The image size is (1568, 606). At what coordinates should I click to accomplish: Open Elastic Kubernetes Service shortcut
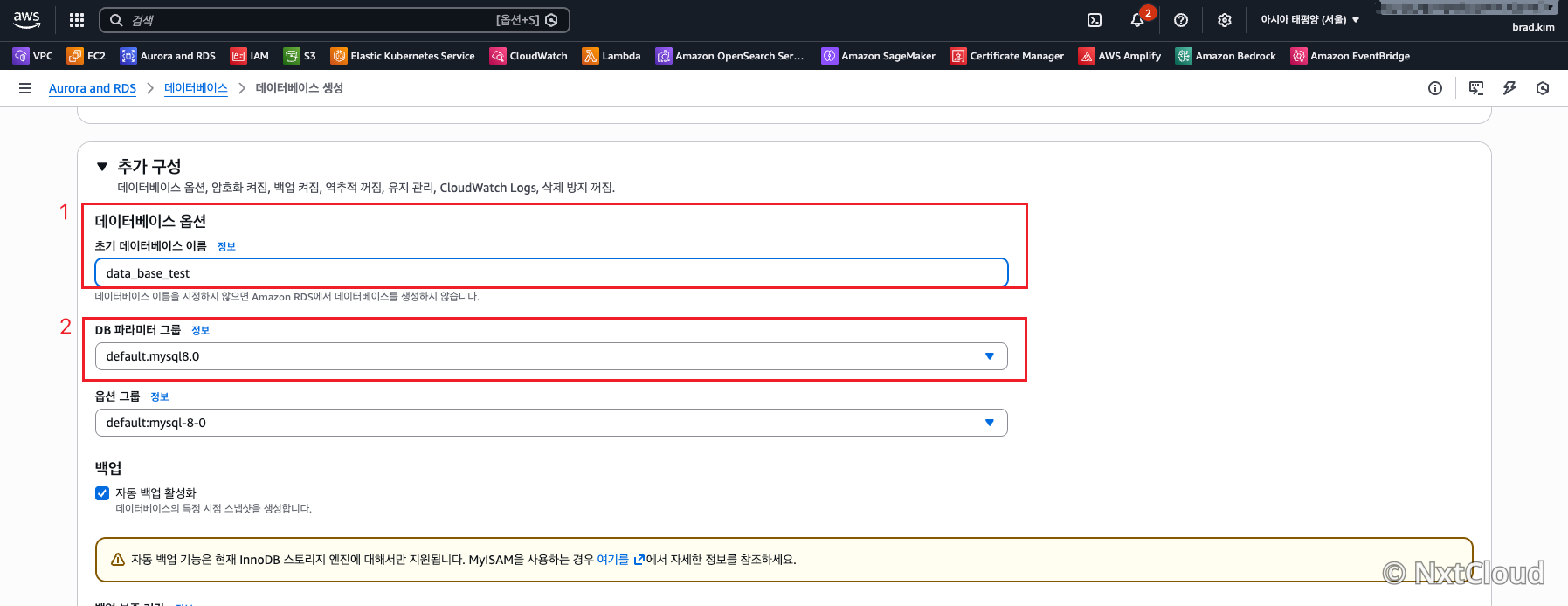pos(403,56)
